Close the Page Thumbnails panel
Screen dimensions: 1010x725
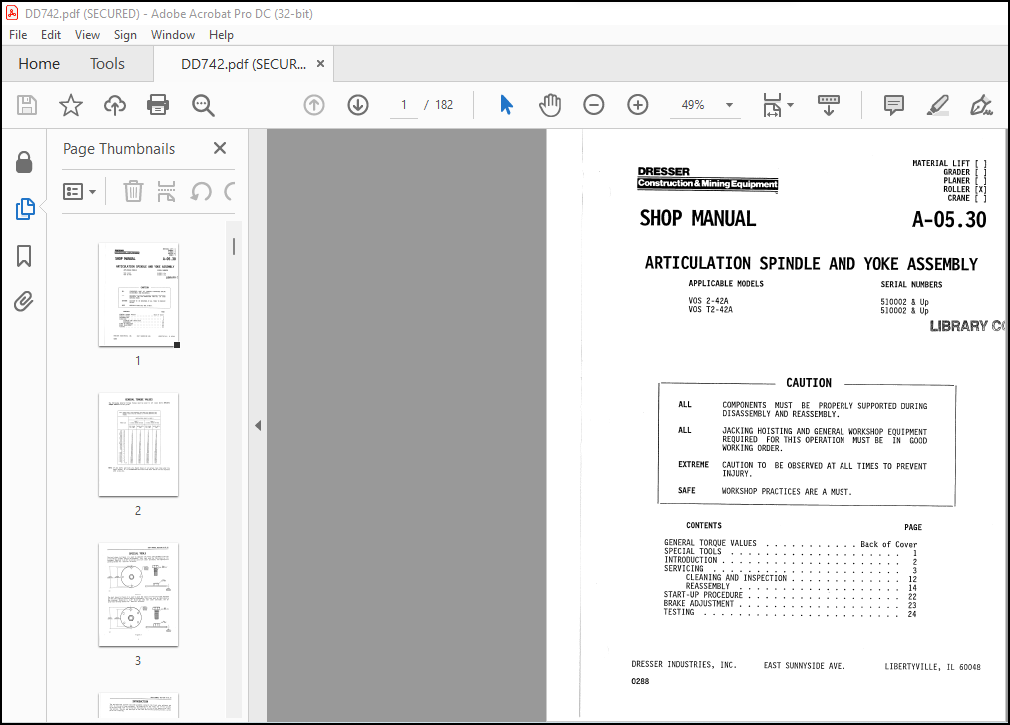(220, 148)
